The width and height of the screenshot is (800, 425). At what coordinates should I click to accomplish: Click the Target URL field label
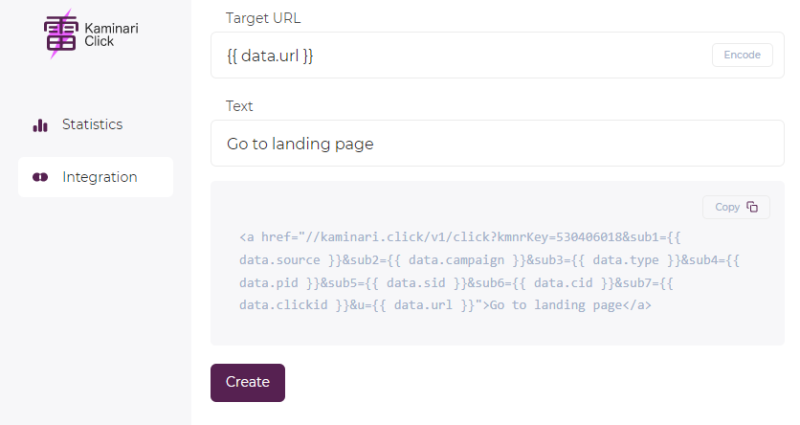coord(263,18)
